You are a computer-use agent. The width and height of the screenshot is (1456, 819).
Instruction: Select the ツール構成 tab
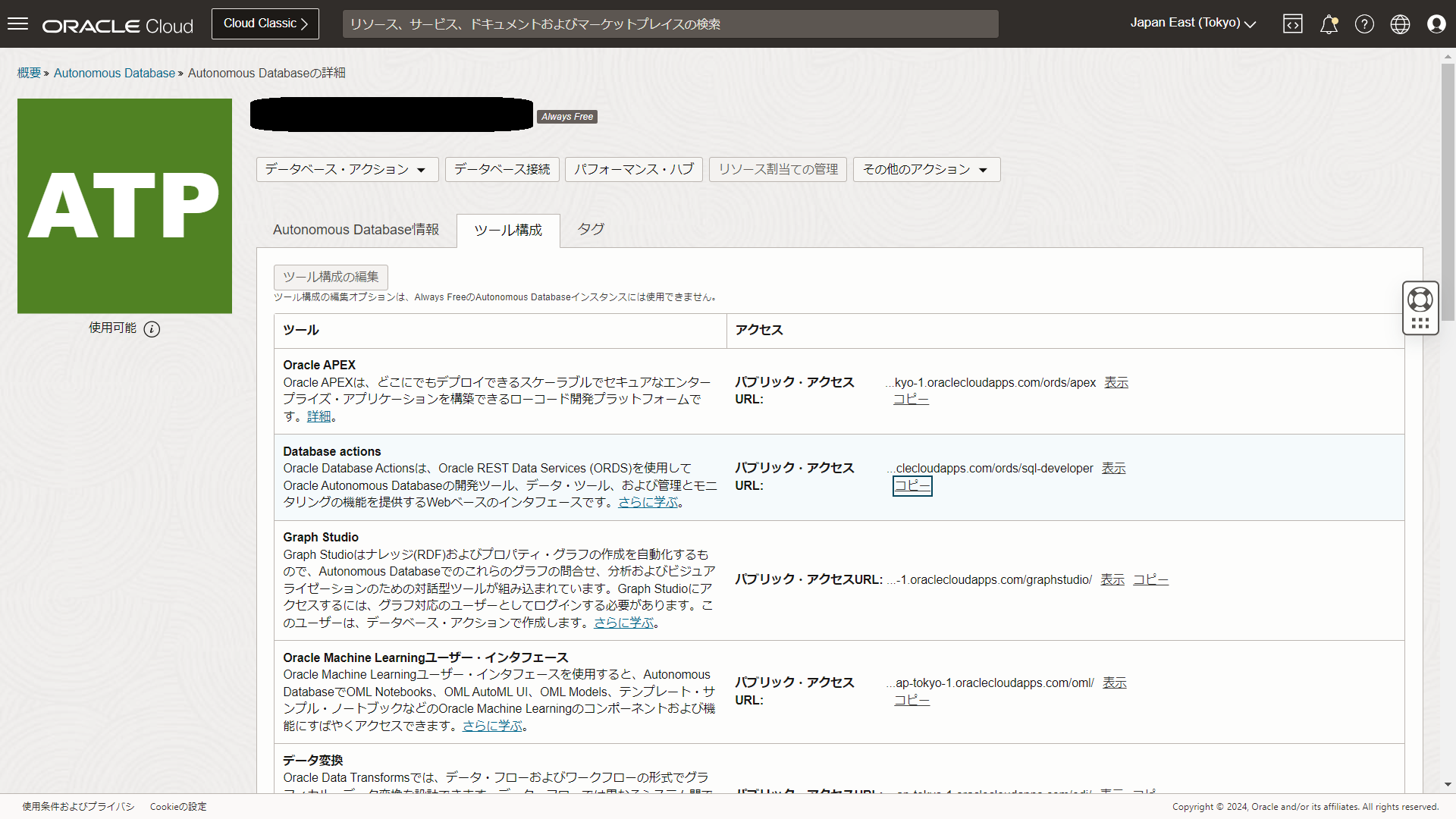tap(507, 231)
